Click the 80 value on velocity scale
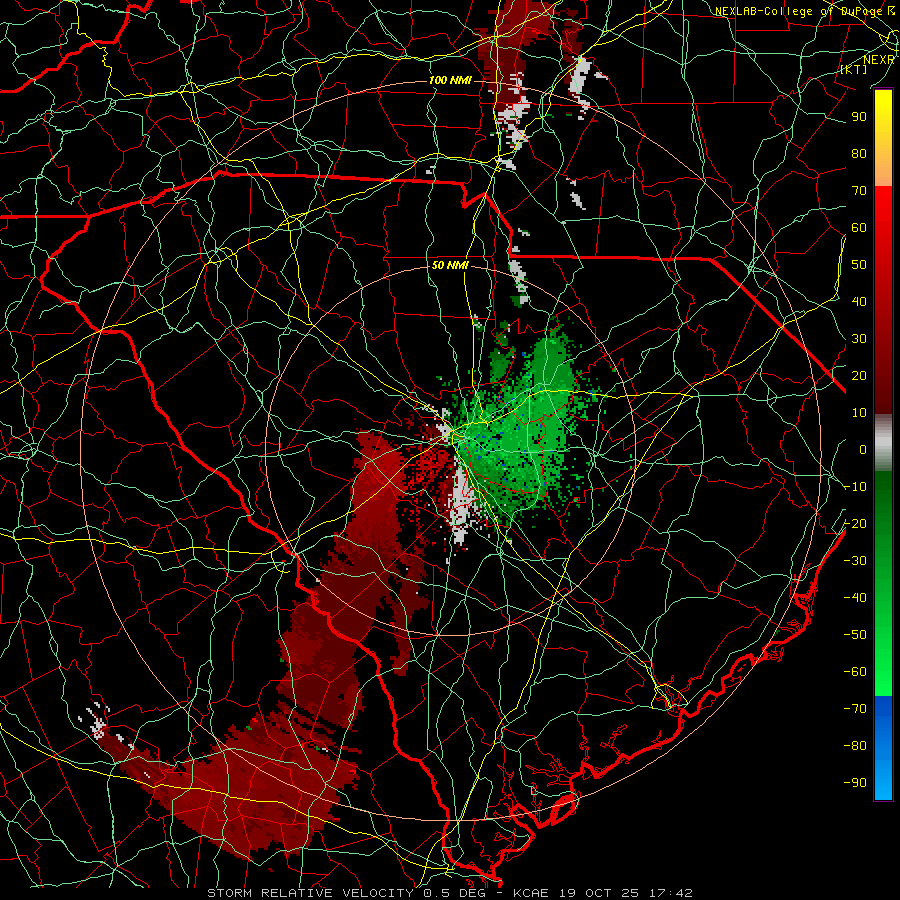The height and width of the screenshot is (900, 900). point(859,153)
